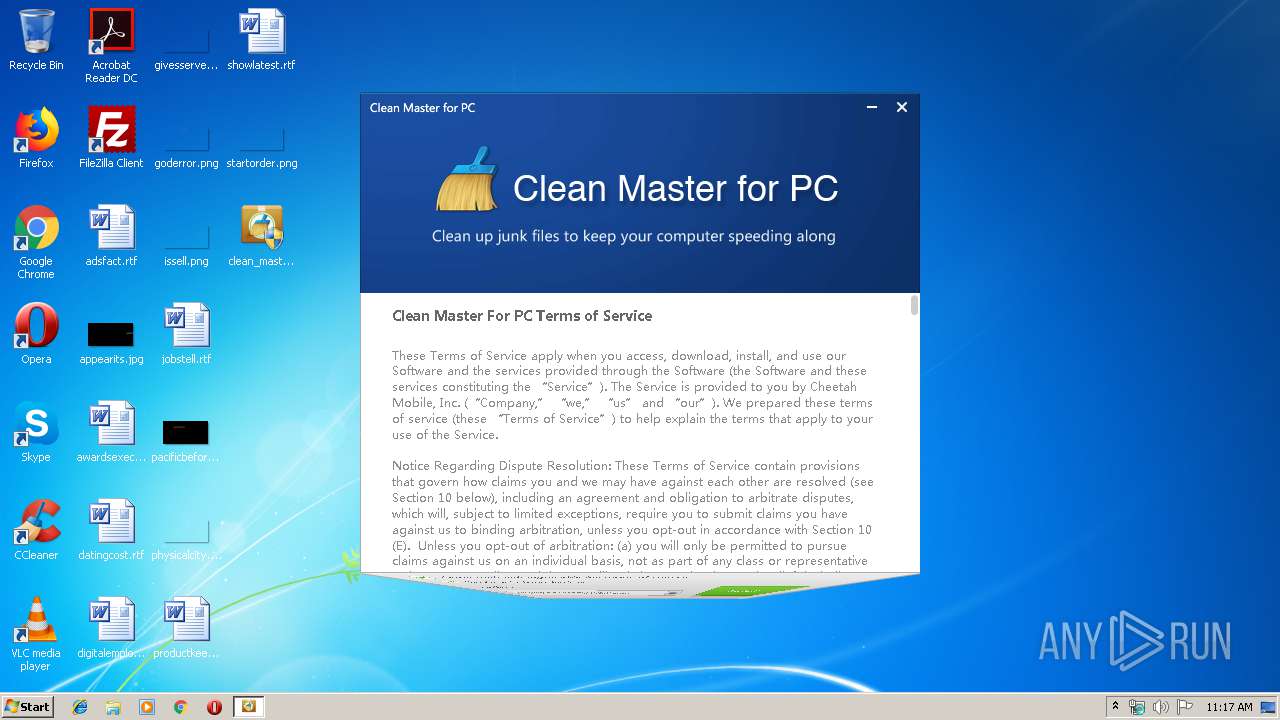Launch Windows Media Player from taskbar
This screenshot has height=720, width=1280.
(x=147, y=707)
